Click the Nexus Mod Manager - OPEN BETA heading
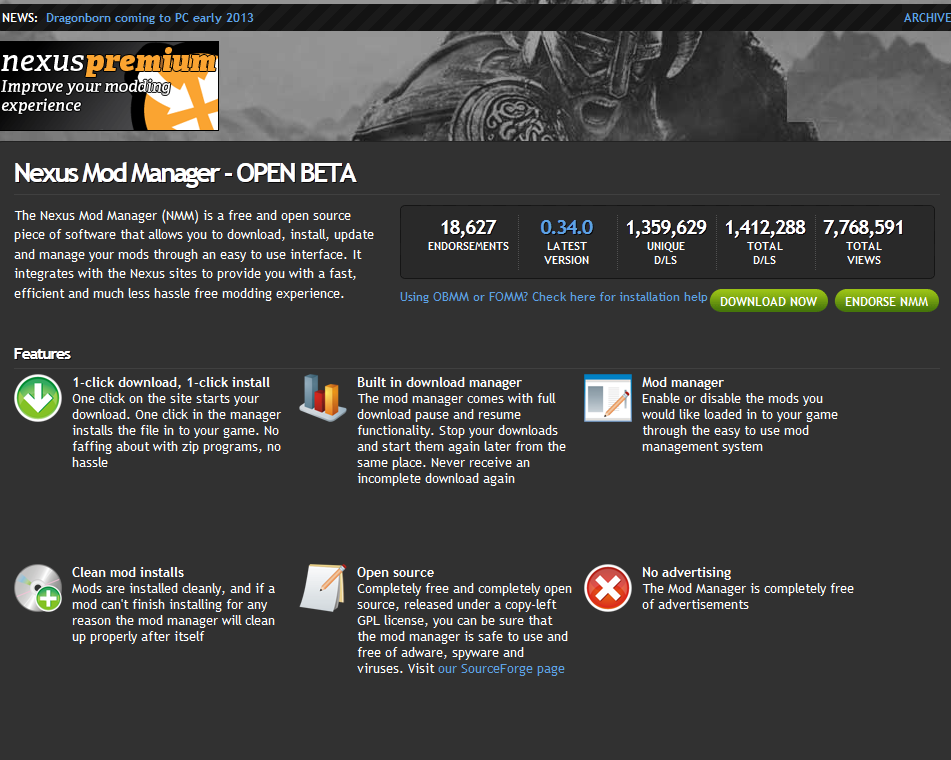The width and height of the screenshot is (951, 760). tap(185, 173)
